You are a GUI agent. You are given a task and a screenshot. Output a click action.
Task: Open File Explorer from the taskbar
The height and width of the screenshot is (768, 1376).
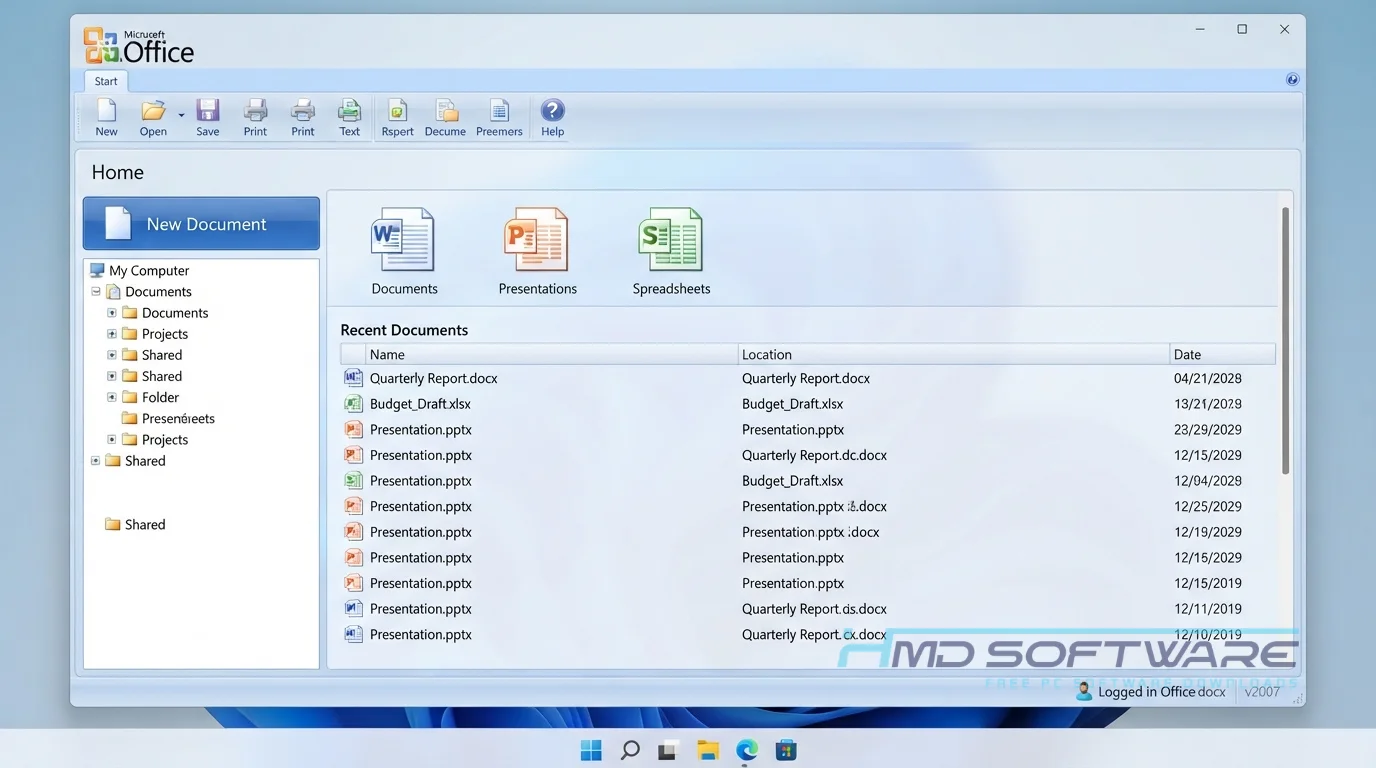point(708,750)
